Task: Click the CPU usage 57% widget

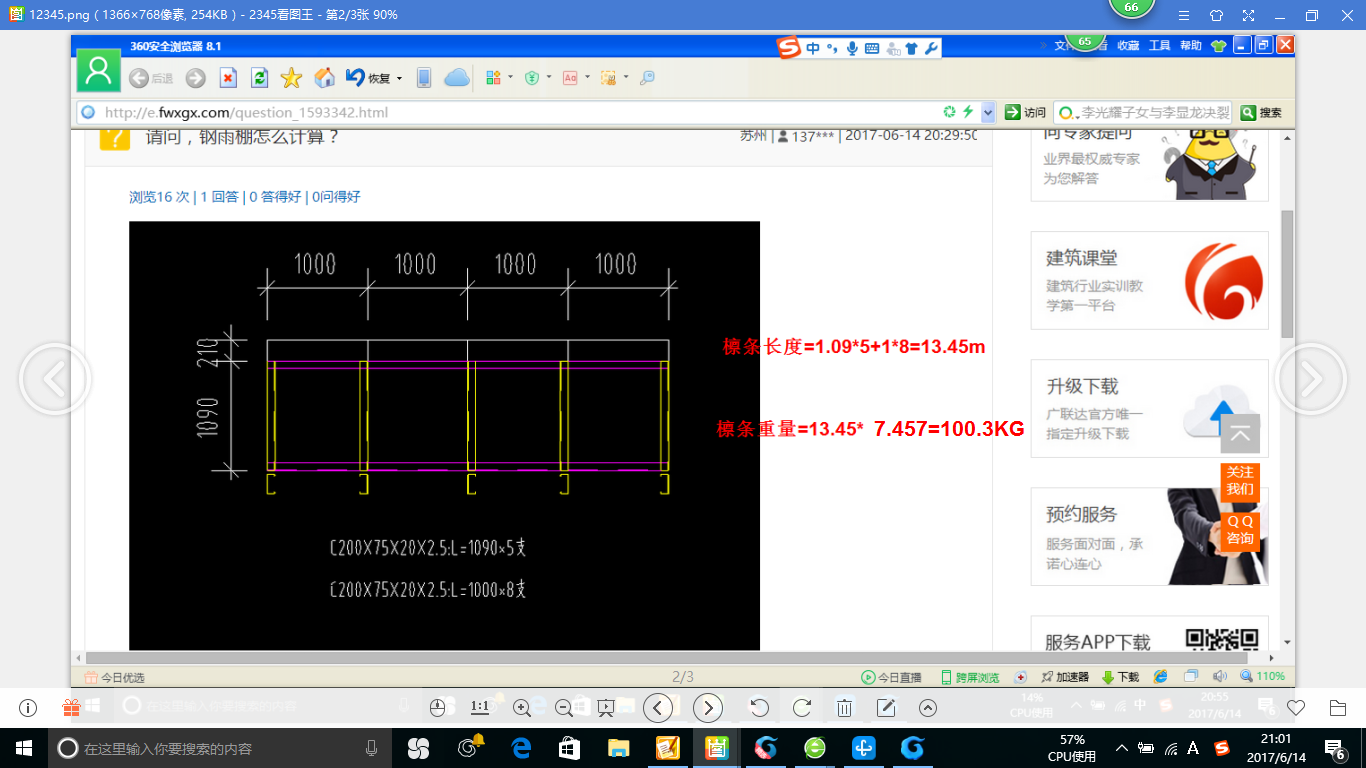Action: [x=1072, y=748]
